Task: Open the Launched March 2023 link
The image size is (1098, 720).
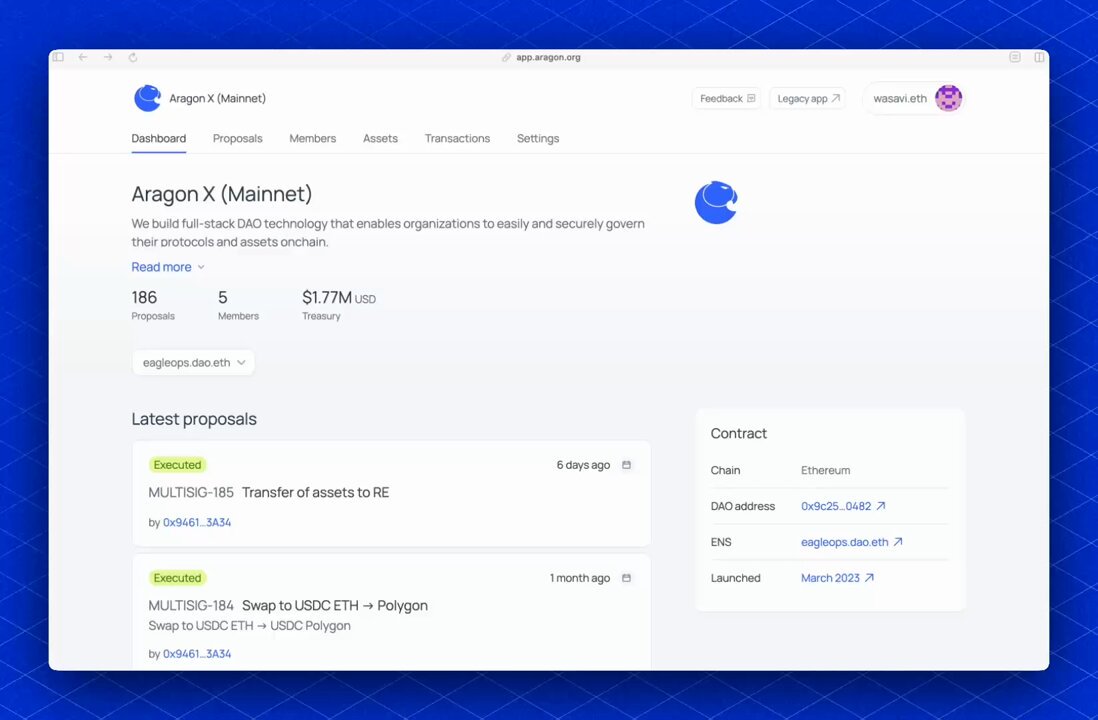Action: pos(838,578)
